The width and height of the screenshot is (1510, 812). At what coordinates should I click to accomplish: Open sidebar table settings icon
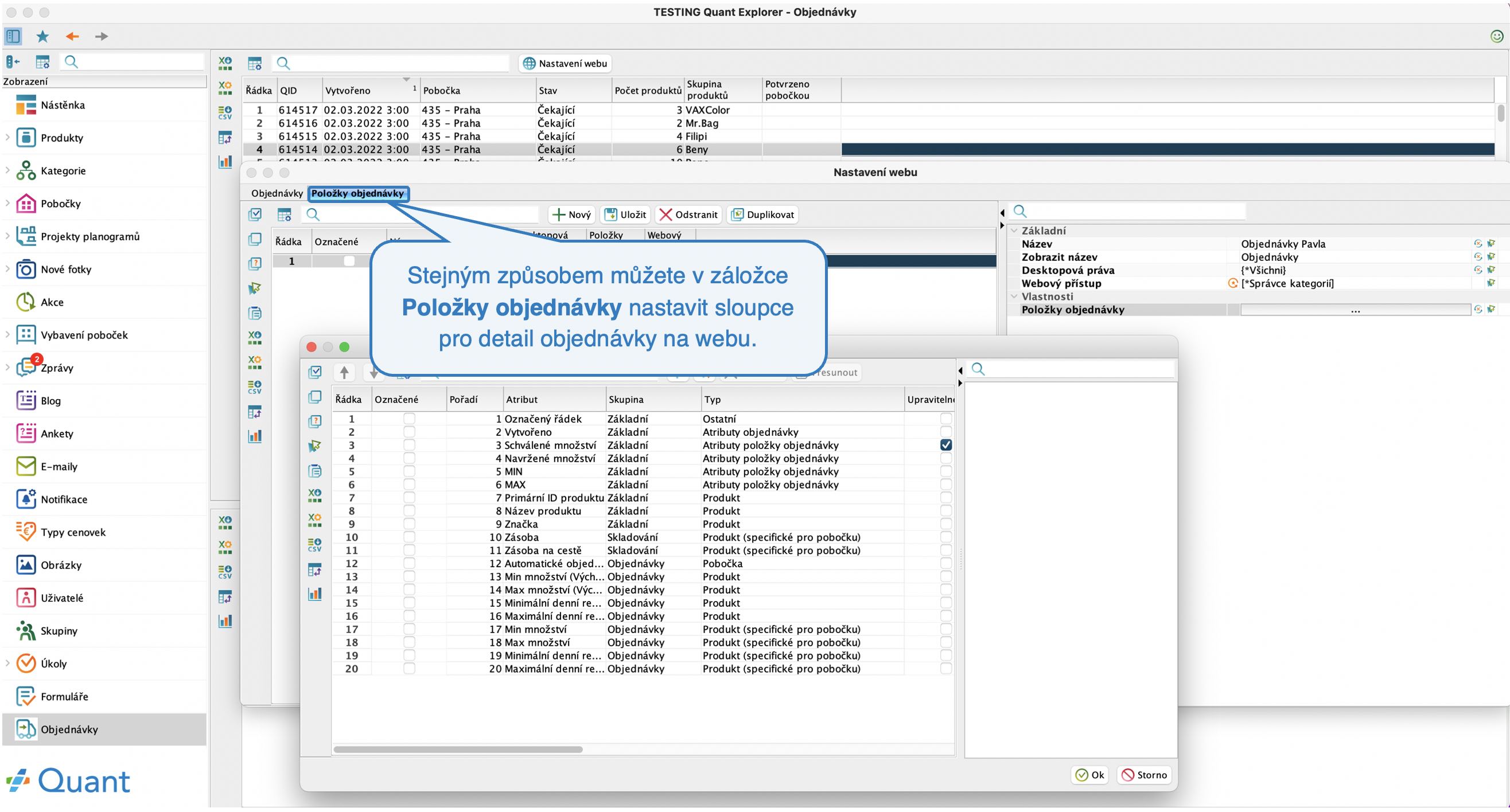(x=42, y=61)
